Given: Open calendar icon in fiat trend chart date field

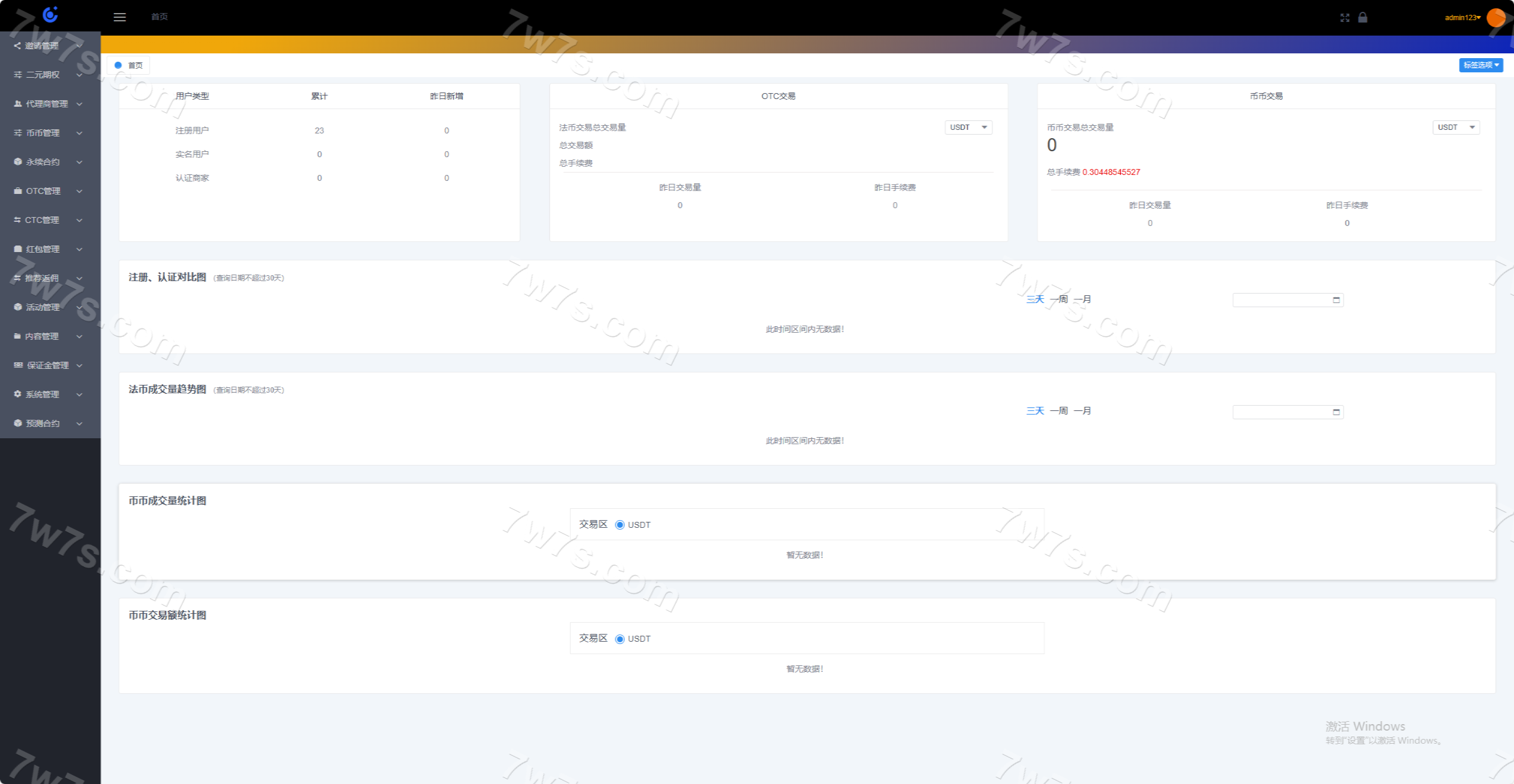Looking at the screenshot, I should [1336, 412].
